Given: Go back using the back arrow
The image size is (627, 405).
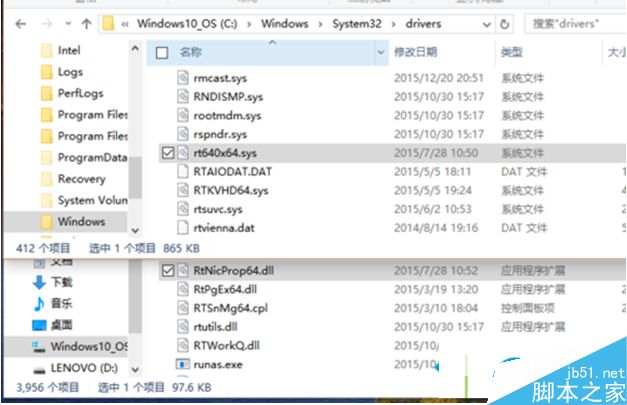Looking at the screenshot, I should click(x=21, y=24).
